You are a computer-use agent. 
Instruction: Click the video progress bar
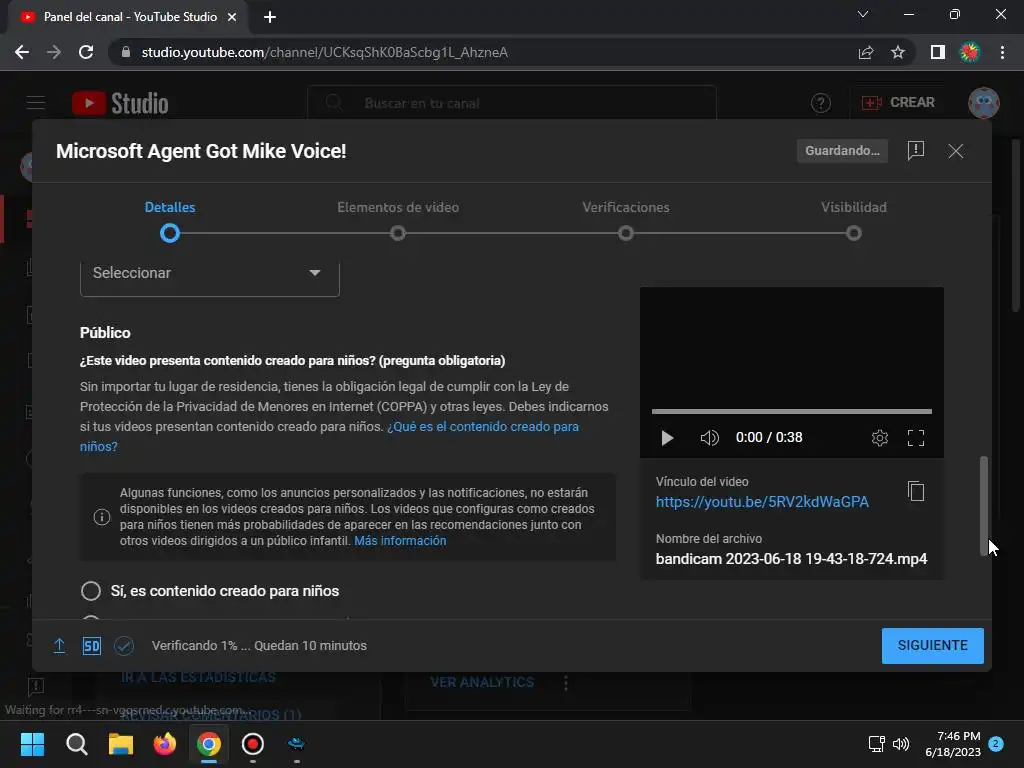pyautogui.click(x=792, y=411)
